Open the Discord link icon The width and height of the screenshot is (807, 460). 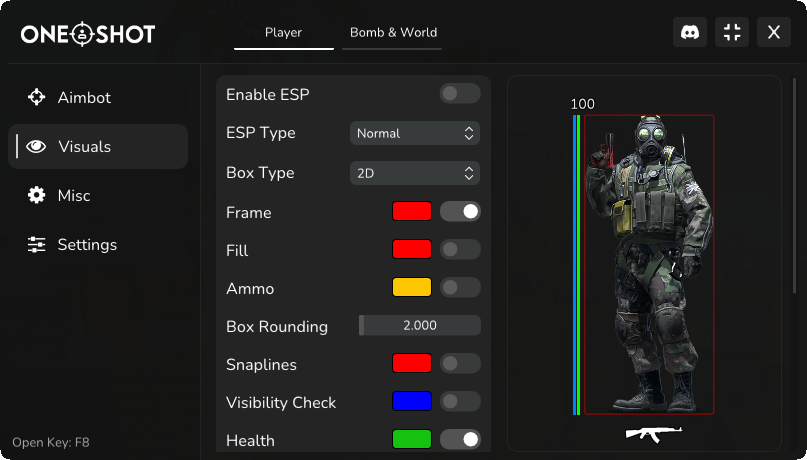point(690,32)
